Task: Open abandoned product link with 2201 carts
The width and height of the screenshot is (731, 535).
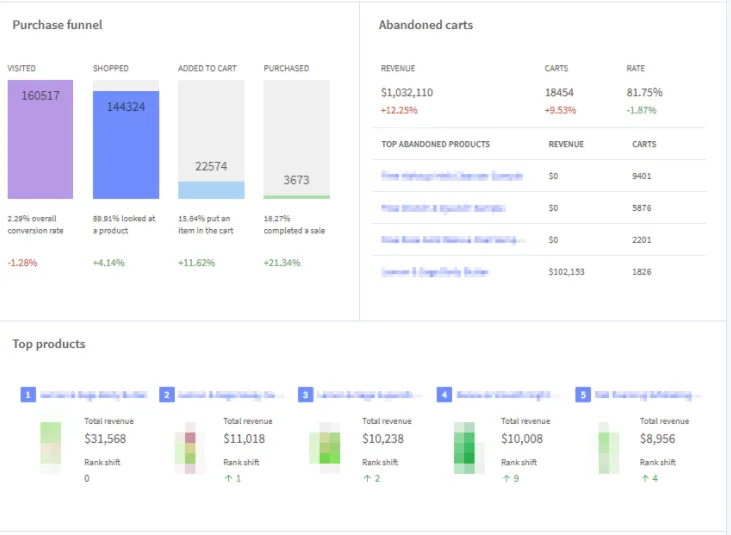Action: 452,240
